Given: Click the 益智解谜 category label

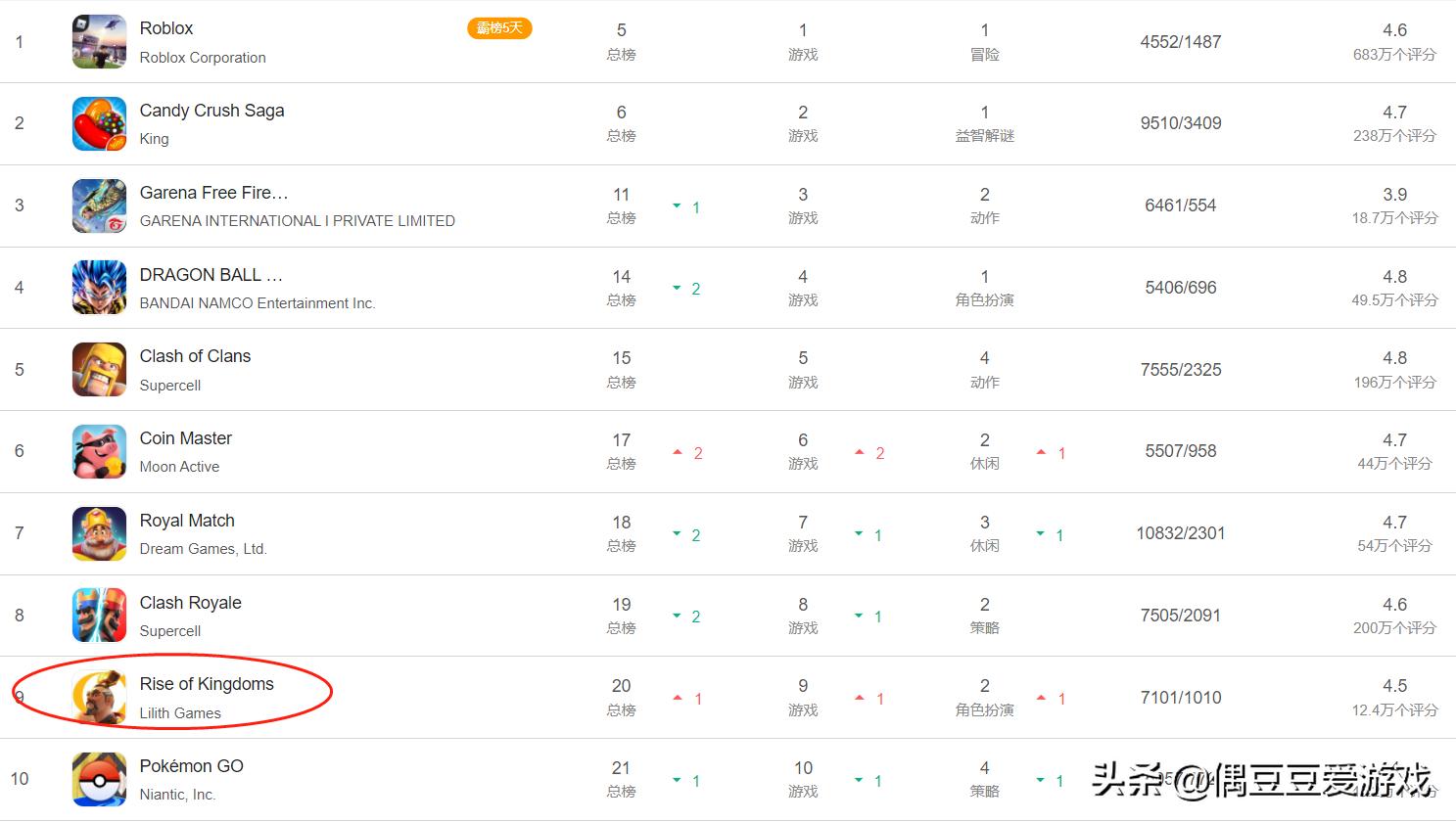Looking at the screenshot, I should [985, 136].
